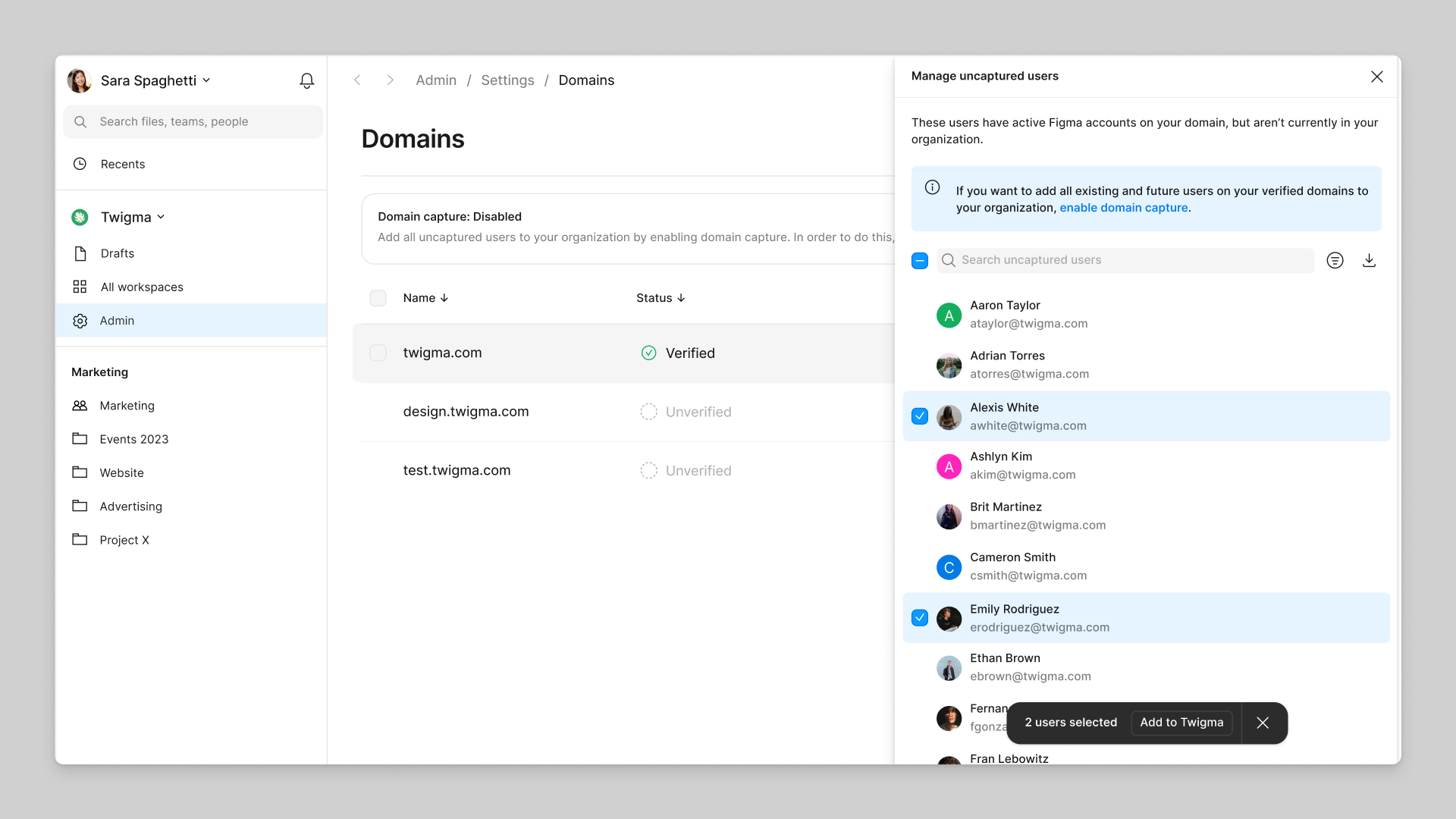The width and height of the screenshot is (1456, 819).
Task: Toggle the Emily Rodriguez user checkbox
Action: coord(920,618)
